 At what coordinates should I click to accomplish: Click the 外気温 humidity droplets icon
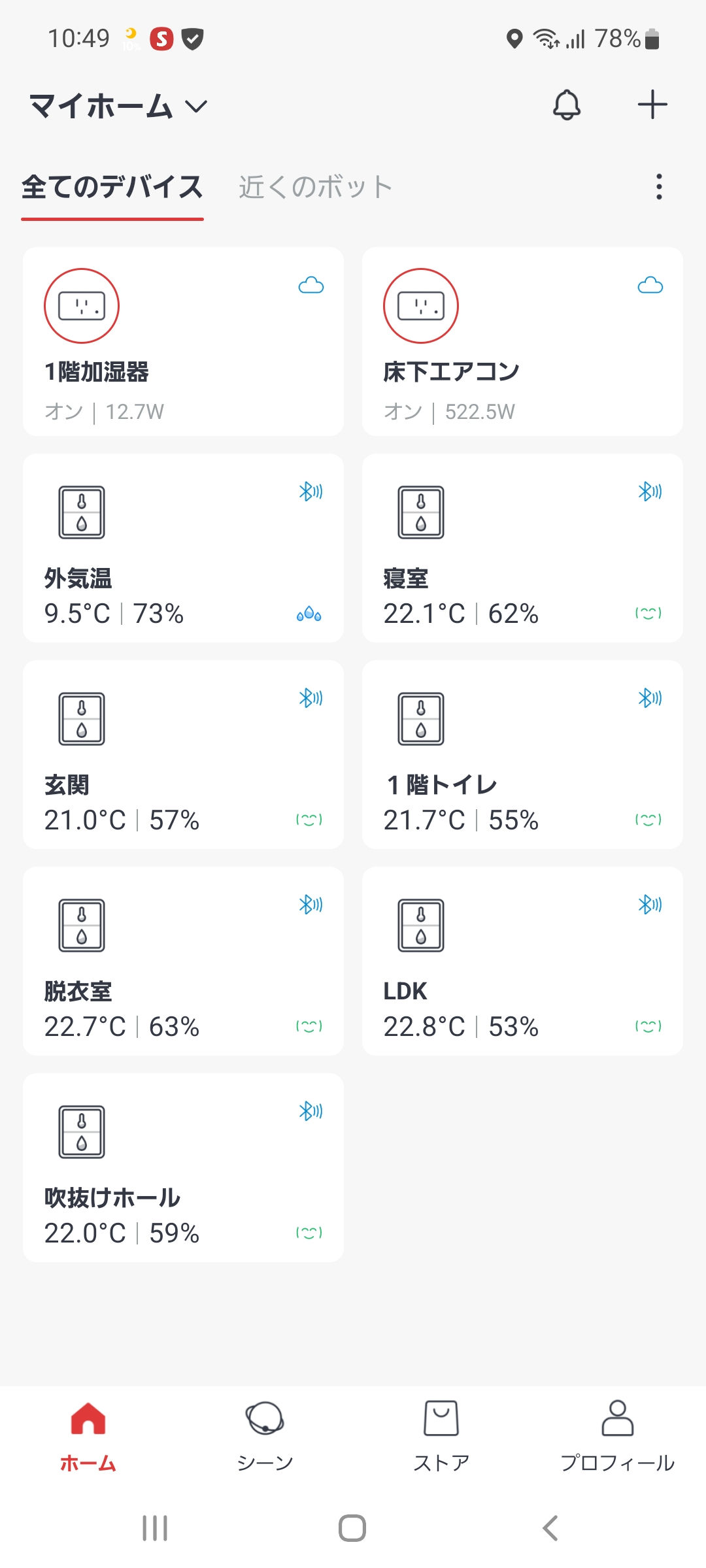(309, 614)
